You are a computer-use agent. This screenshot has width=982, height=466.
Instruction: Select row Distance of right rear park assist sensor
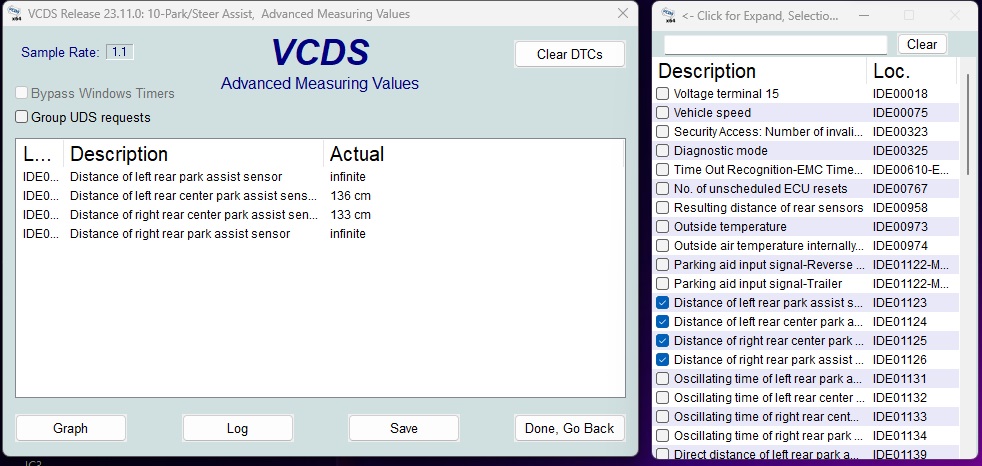click(x=320, y=234)
